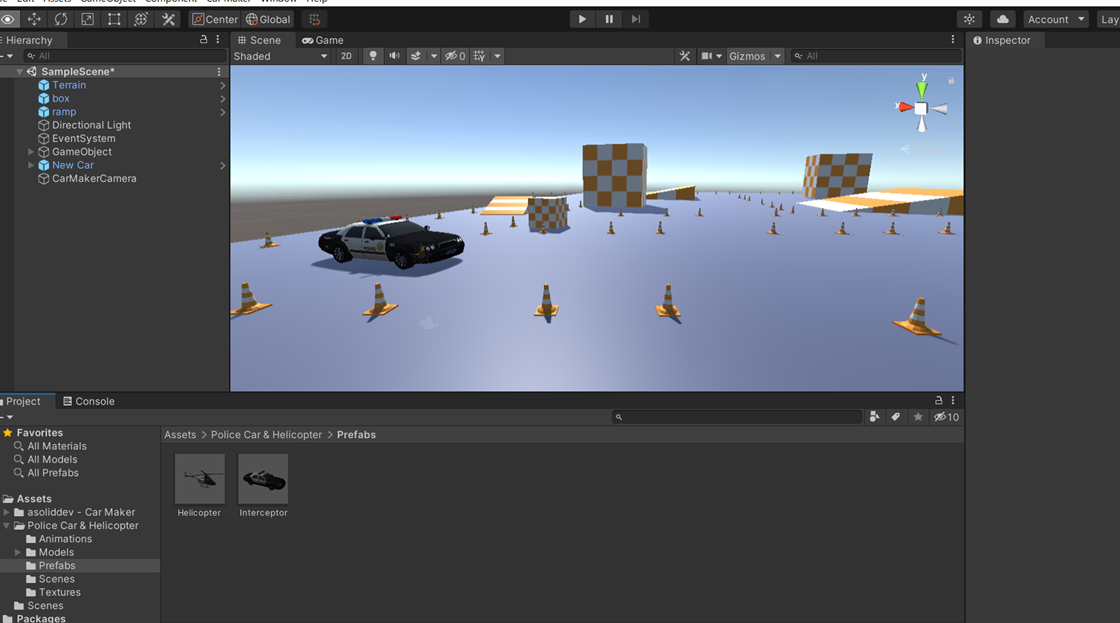
Task: Toggle hidden objects visibility in Scene
Action: (455, 56)
